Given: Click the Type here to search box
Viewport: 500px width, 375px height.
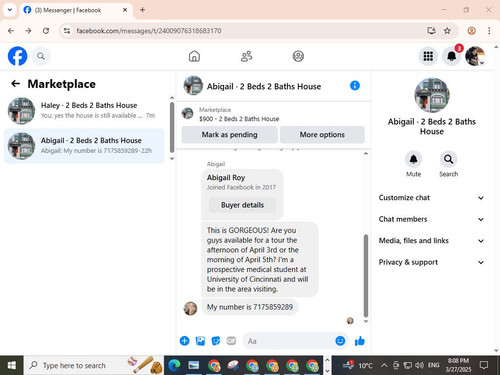Looking at the screenshot, I should (94, 365).
